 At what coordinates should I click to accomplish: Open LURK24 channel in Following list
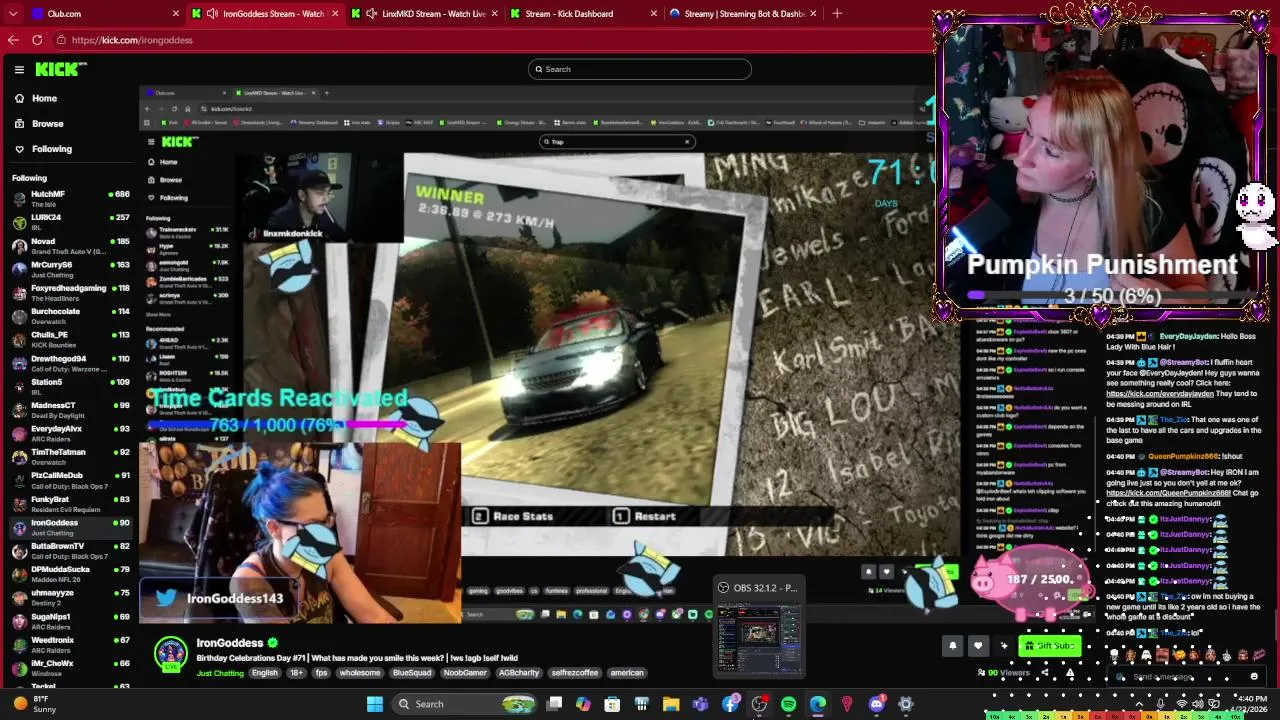pos(70,221)
